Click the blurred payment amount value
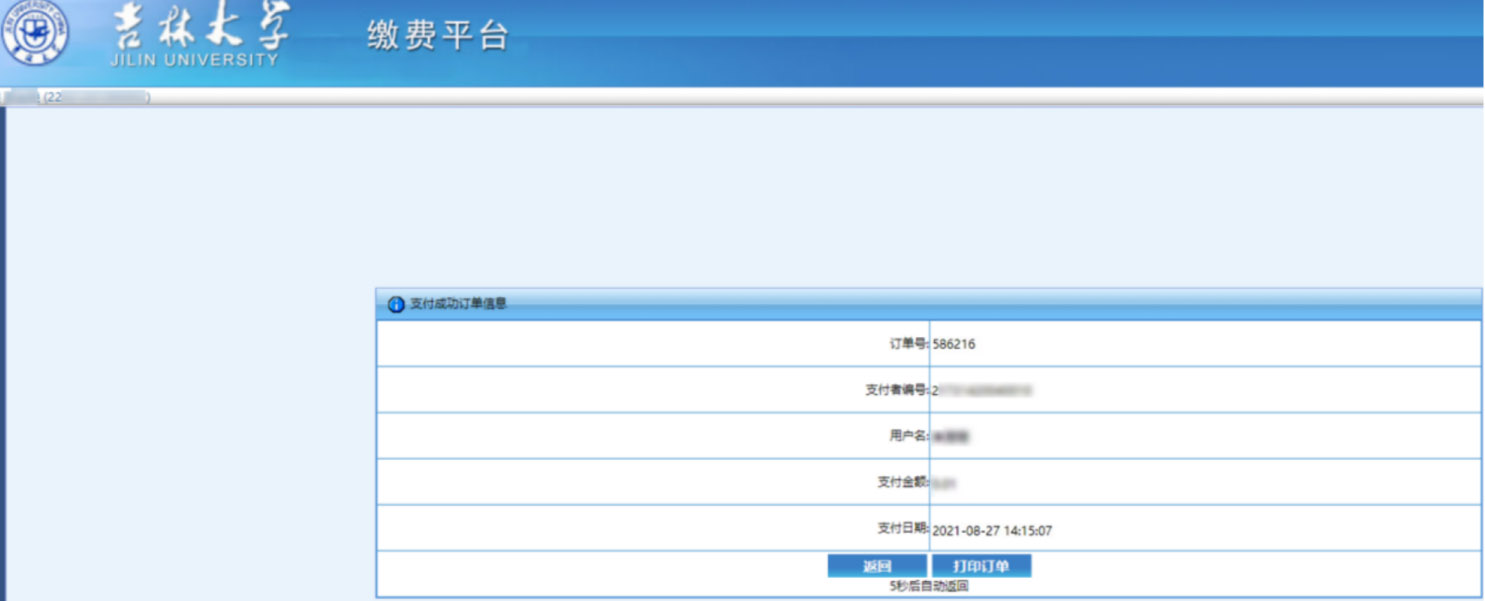Screen dimensions: 1485x601 tap(945, 483)
